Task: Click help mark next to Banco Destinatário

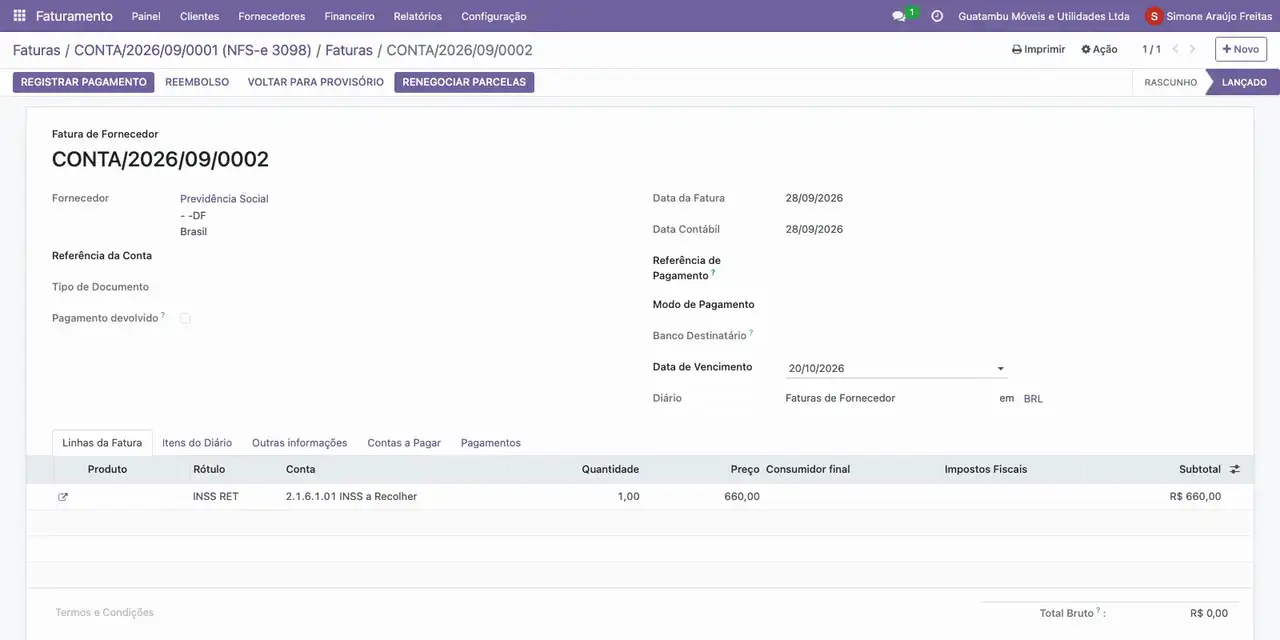Action: [x=751, y=332]
